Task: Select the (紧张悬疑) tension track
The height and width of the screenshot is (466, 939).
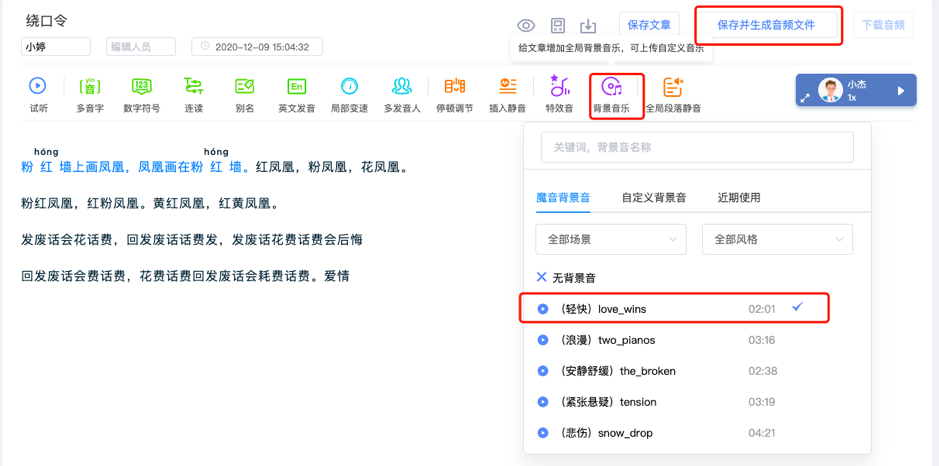Action: pyautogui.click(x=608, y=402)
